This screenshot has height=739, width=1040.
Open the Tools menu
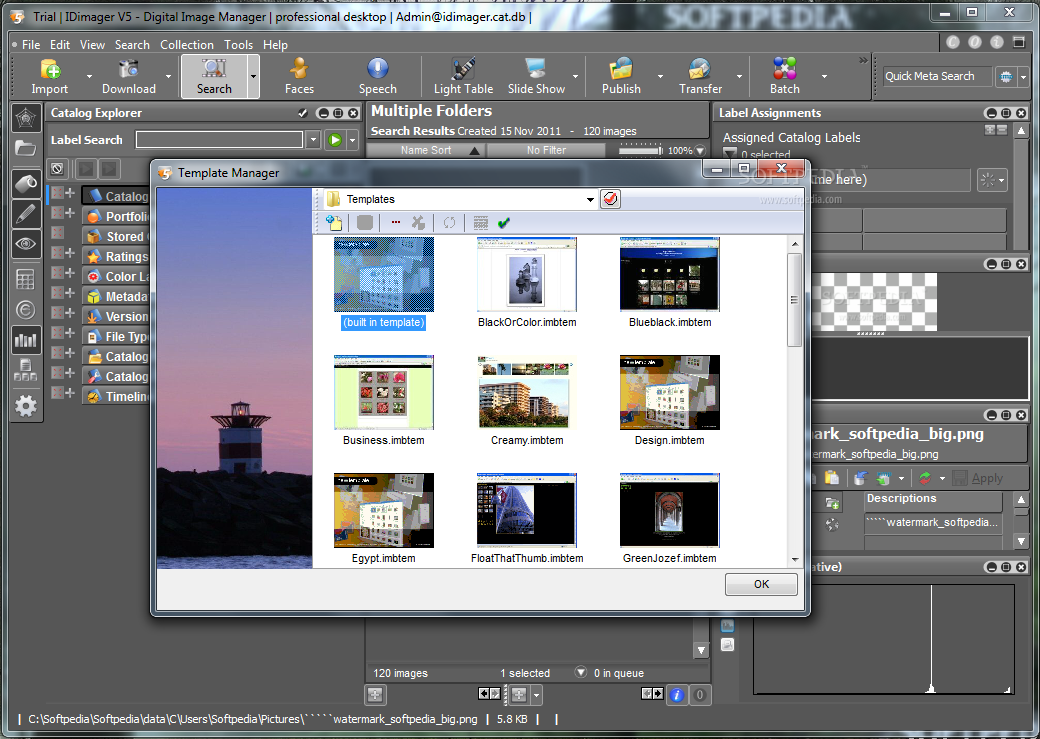coord(238,44)
